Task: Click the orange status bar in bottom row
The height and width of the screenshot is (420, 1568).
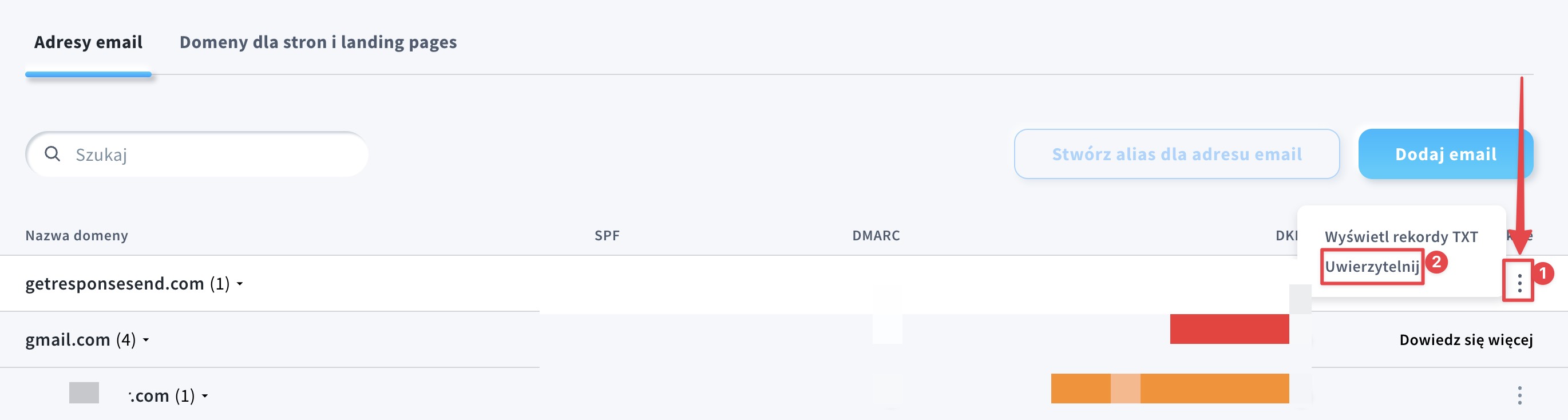Action: (1169, 389)
